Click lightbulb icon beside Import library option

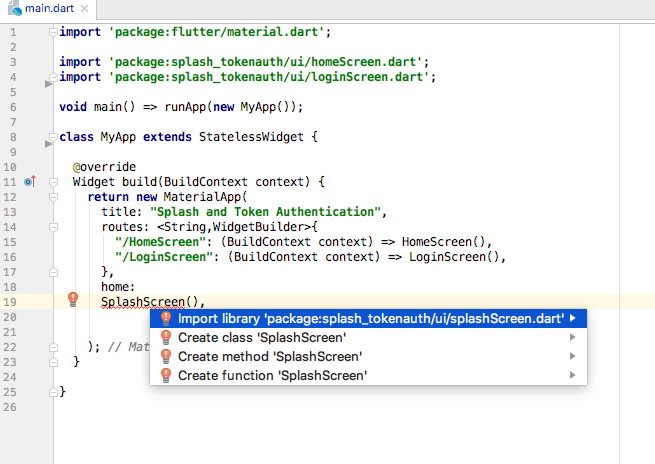click(x=166, y=319)
